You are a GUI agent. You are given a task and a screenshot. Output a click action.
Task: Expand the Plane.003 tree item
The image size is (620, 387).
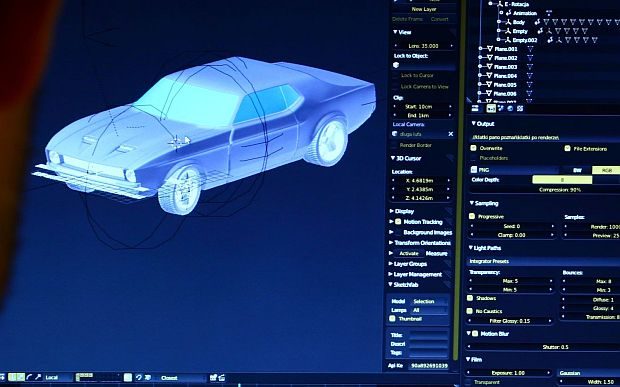tap(480, 67)
